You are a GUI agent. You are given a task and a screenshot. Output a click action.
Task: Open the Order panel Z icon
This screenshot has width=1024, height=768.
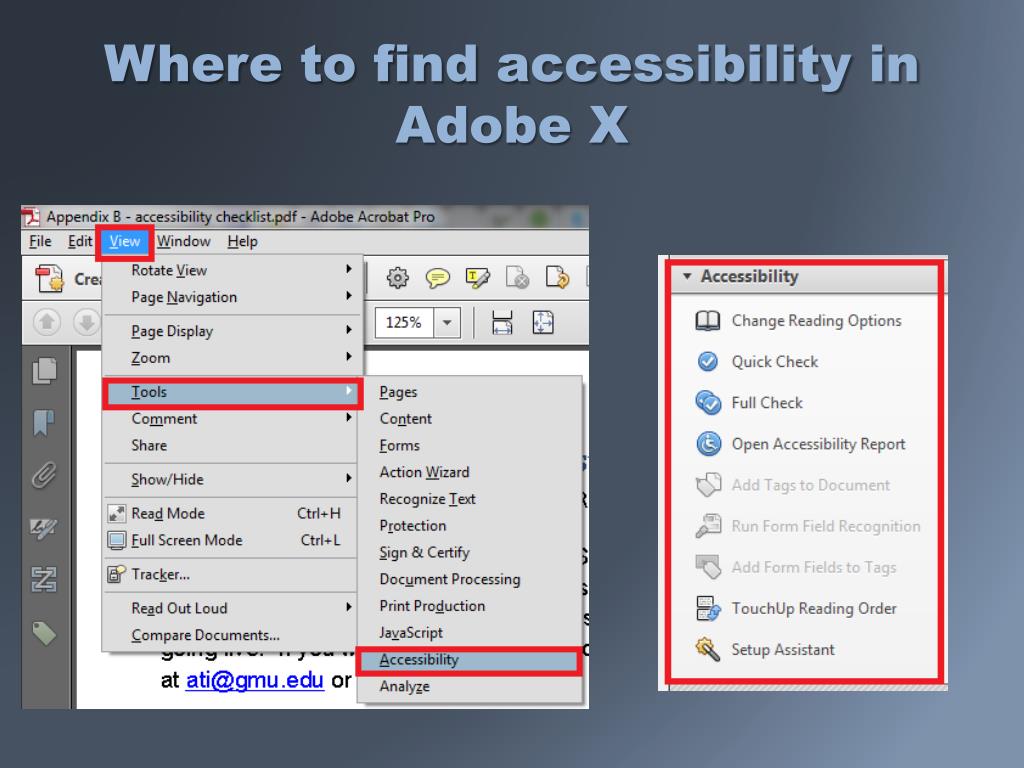44,579
